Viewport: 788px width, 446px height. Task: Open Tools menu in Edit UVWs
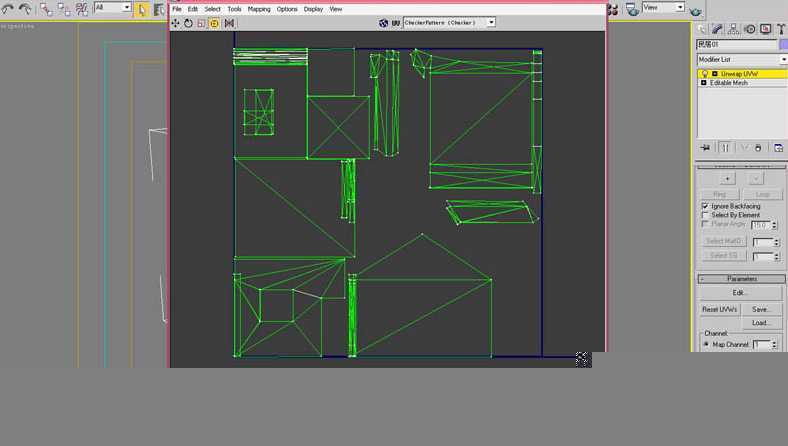234,9
